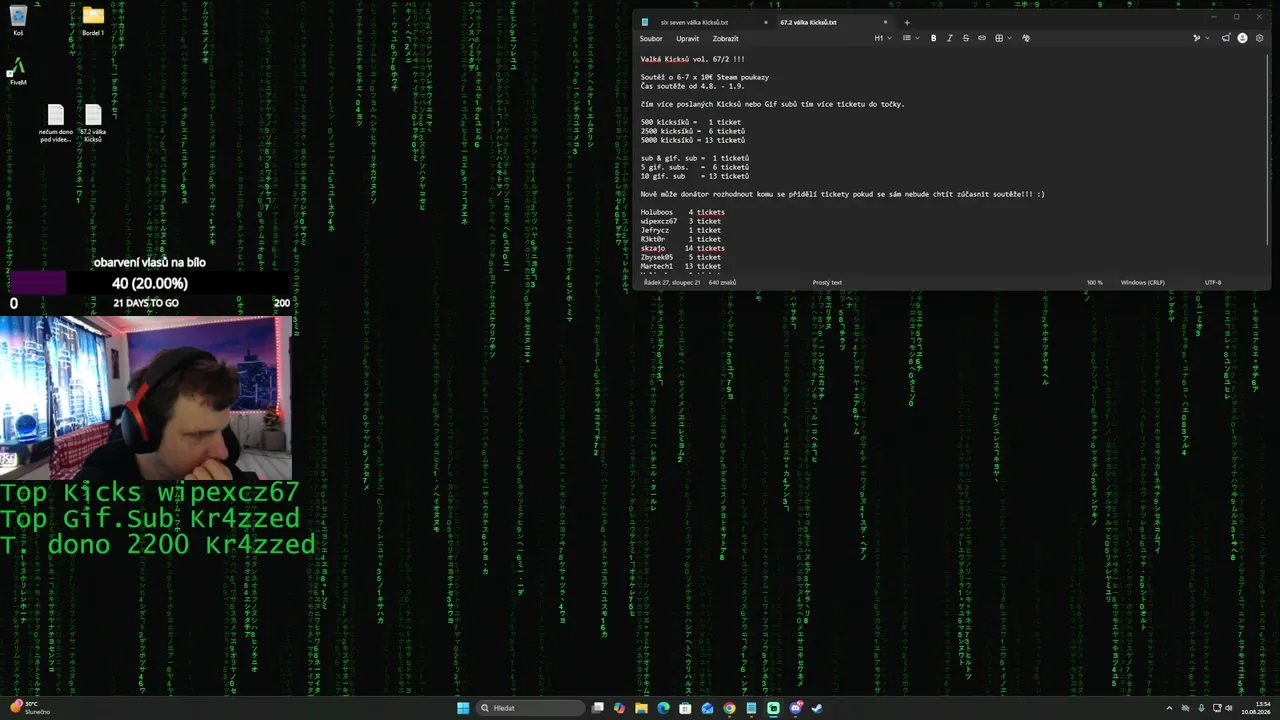Open the Zobrazit menu
The image size is (1280, 720).
point(725,38)
